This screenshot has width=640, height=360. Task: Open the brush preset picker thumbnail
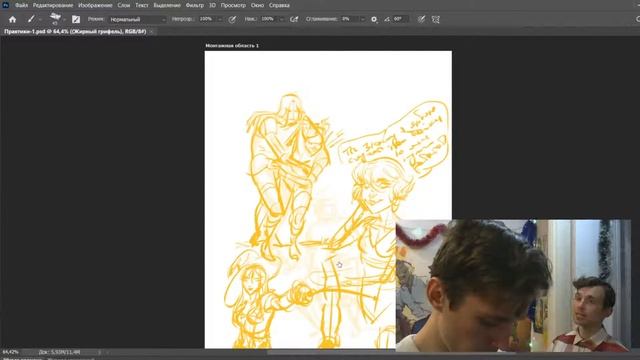point(55,18)
